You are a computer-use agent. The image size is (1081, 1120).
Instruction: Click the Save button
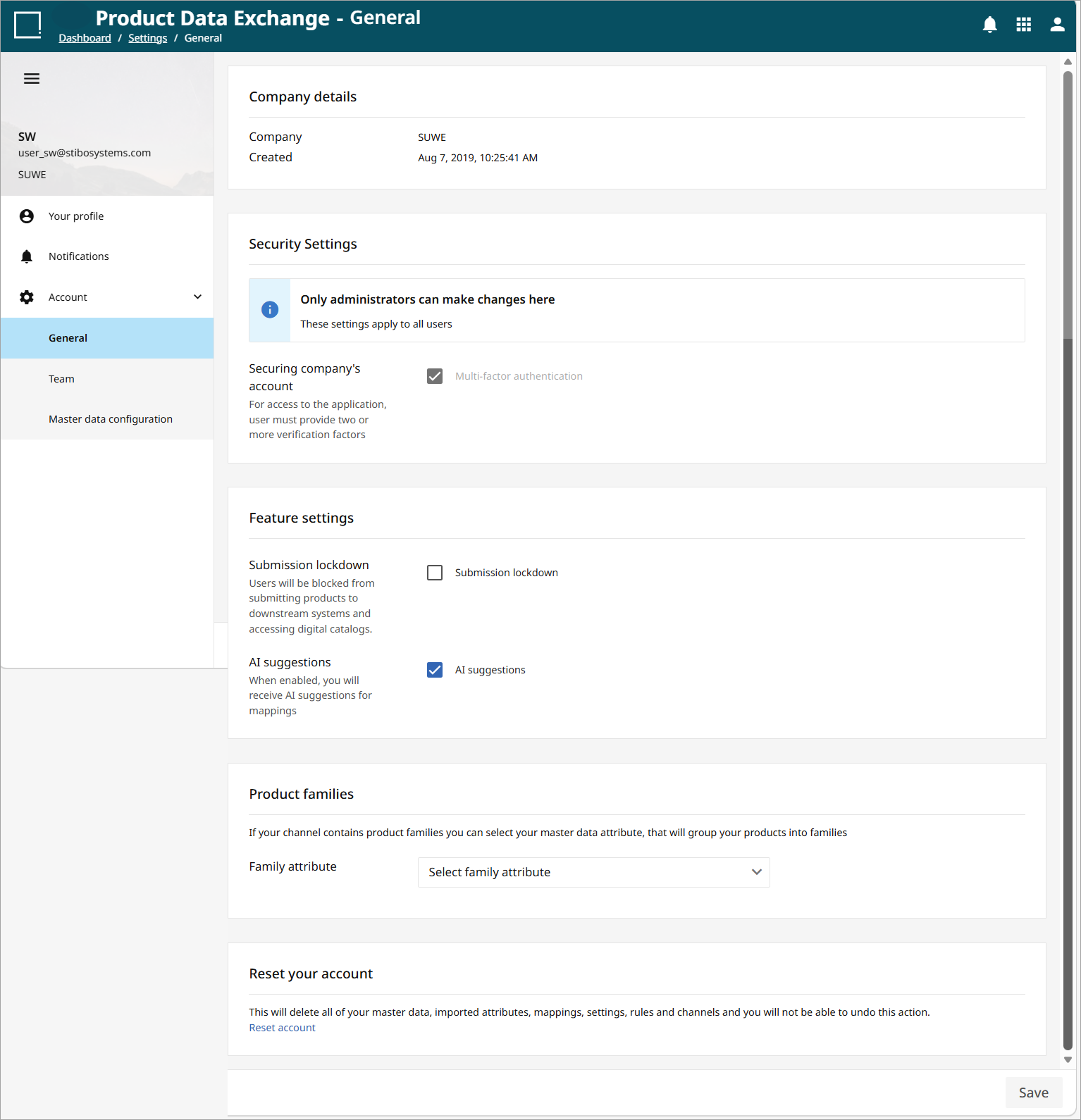(1033, 1093)
